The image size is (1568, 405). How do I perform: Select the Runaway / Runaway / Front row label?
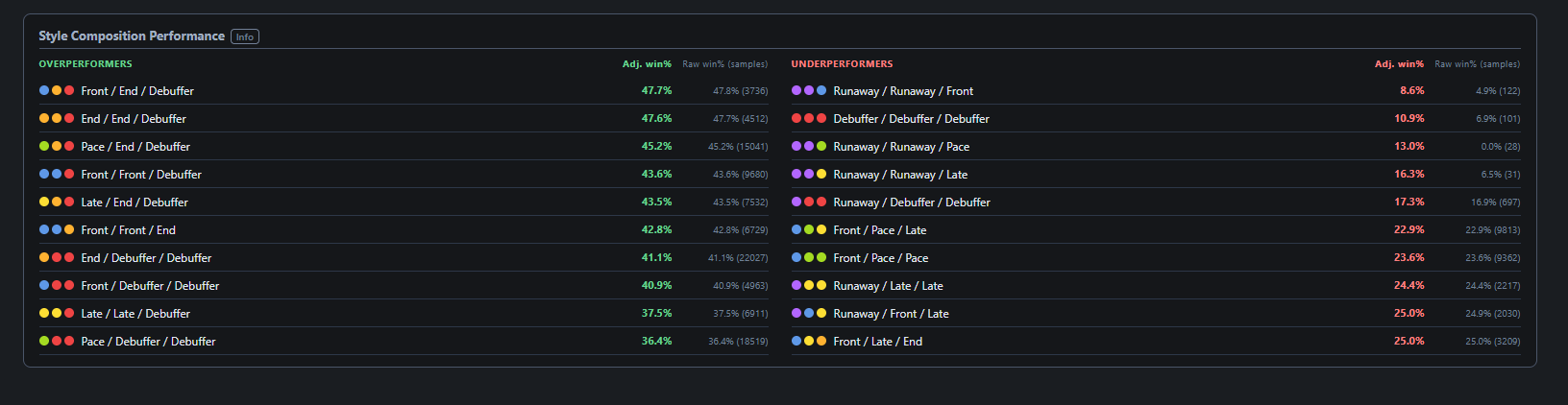903,91
